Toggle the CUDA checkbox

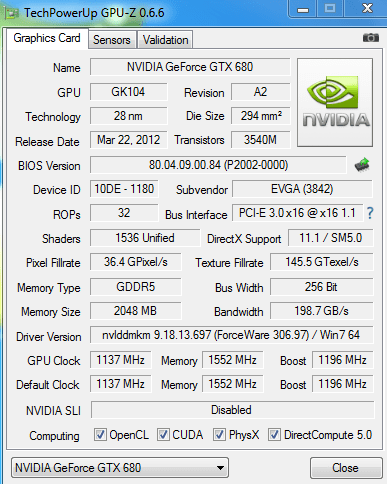(163, 435)
